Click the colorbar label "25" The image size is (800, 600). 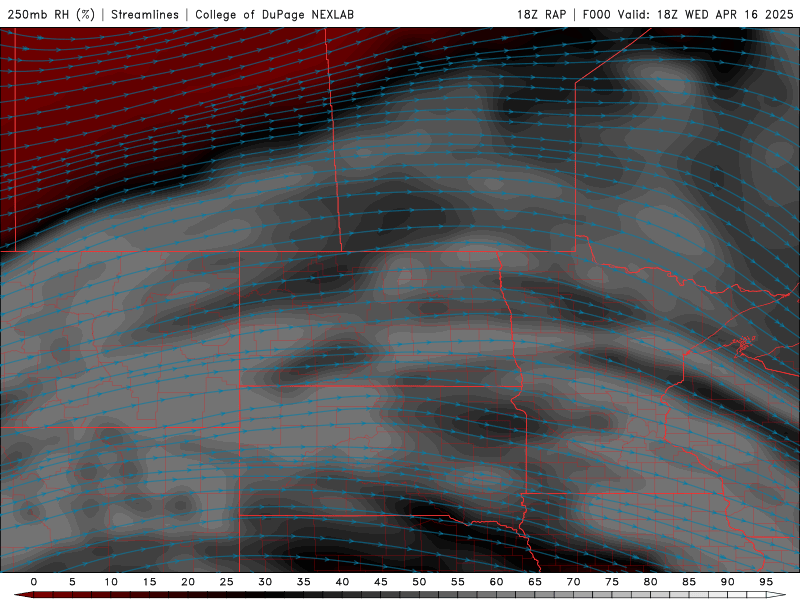226,582
